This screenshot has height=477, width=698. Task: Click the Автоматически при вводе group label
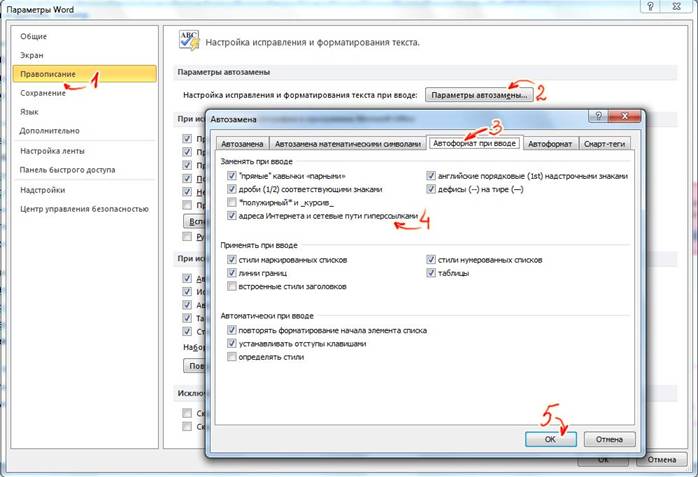coord(267,316)
